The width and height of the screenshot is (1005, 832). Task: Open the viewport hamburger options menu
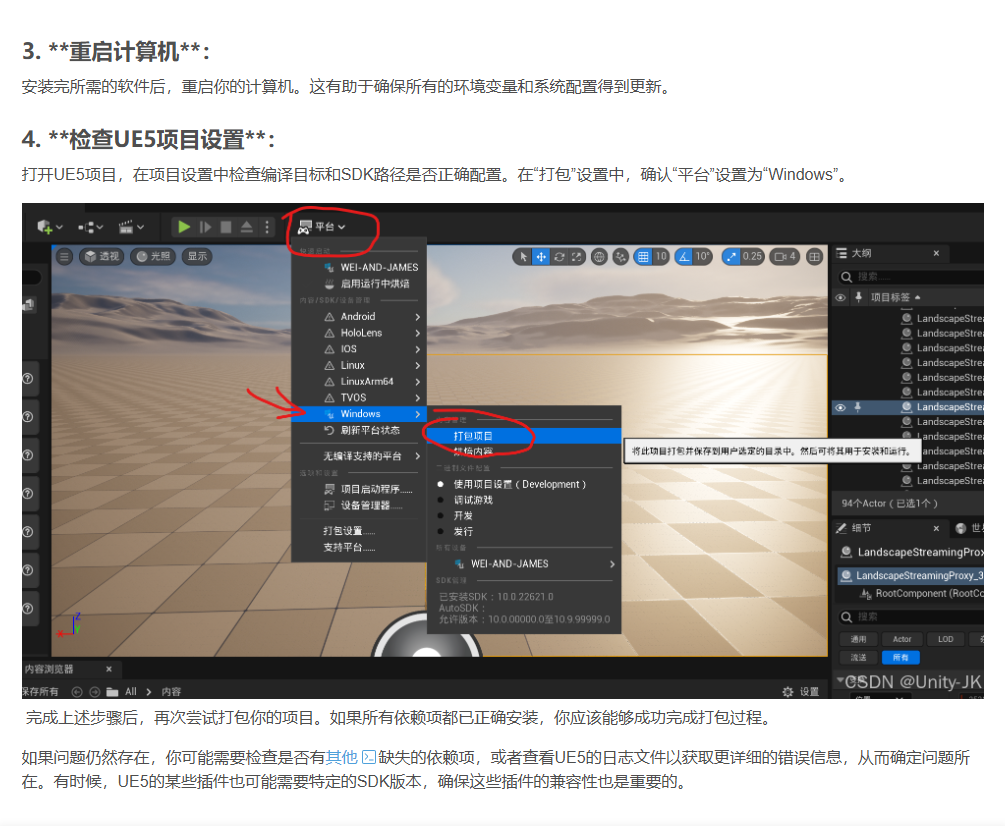(x=64, y=256)
